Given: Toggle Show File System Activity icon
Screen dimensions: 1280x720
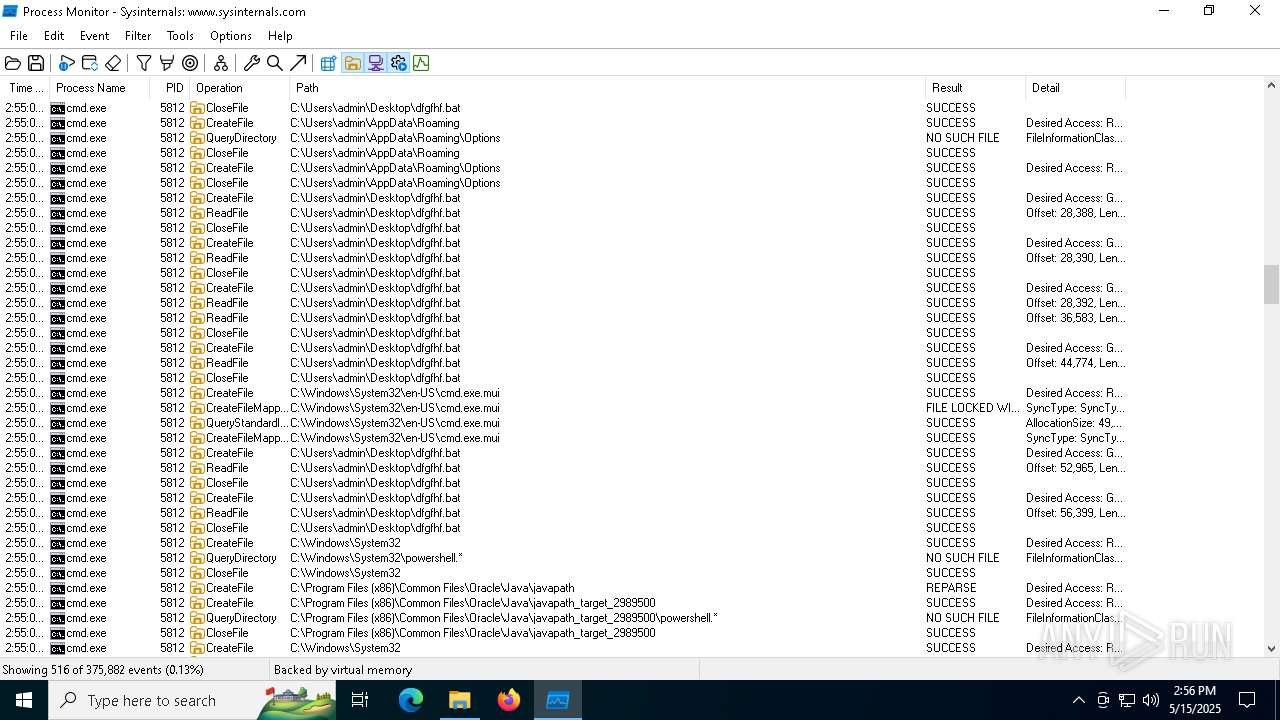Looking at the screenshot, I should (x=352, y=63).
